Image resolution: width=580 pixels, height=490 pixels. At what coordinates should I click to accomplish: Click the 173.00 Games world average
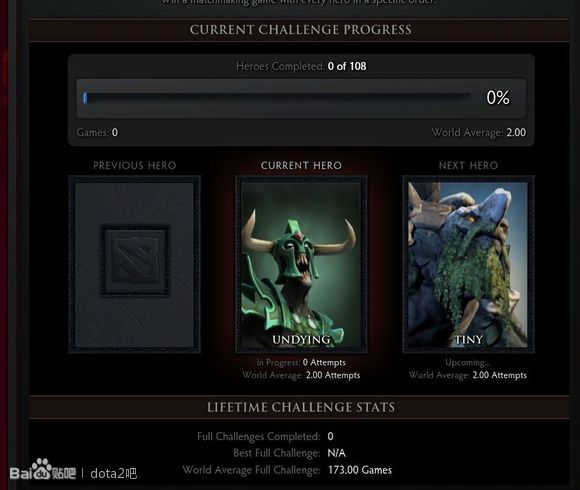click(x=360, y=470)
